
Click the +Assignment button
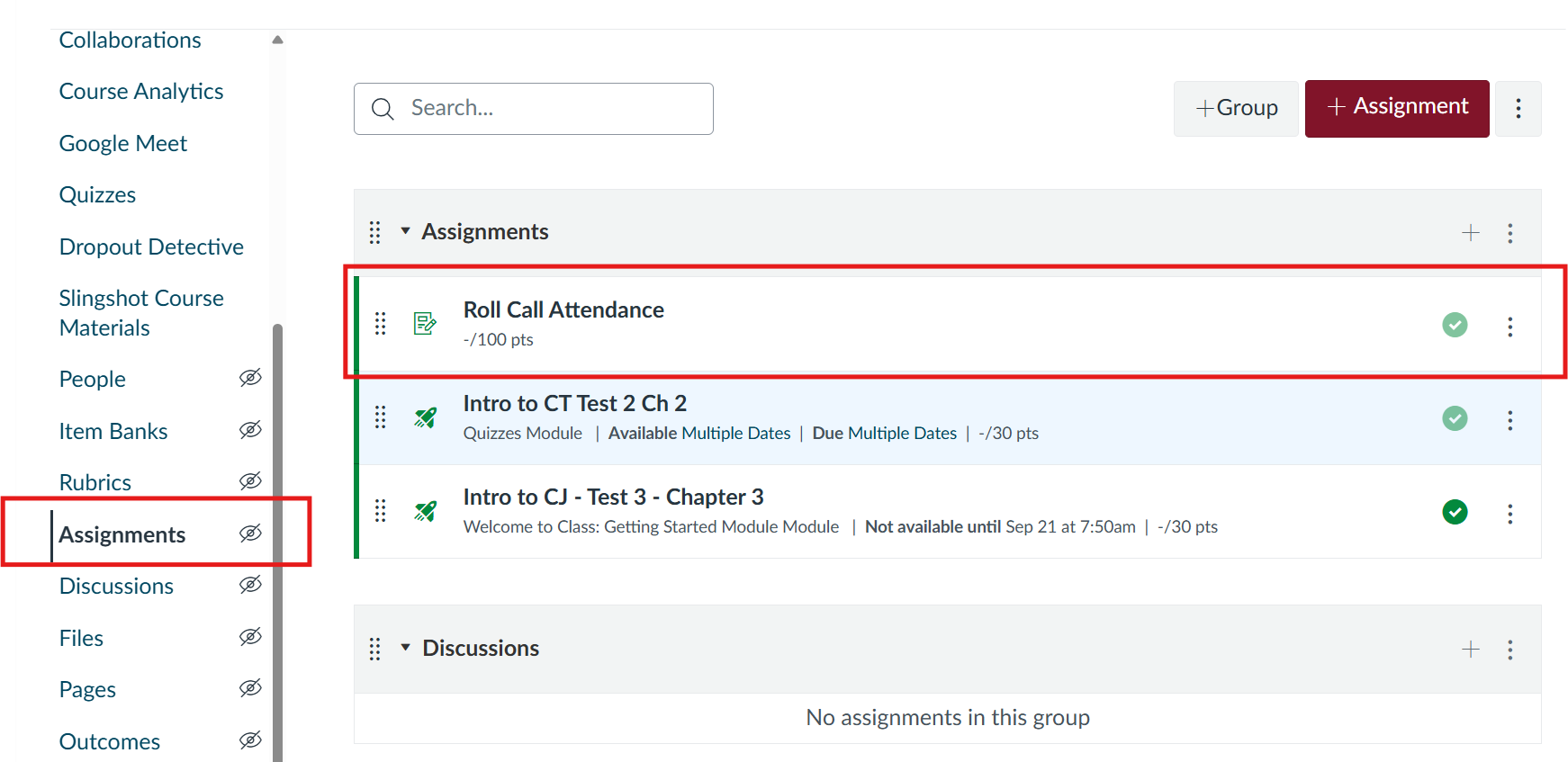pyautogui.click(x=1397, y=108)
